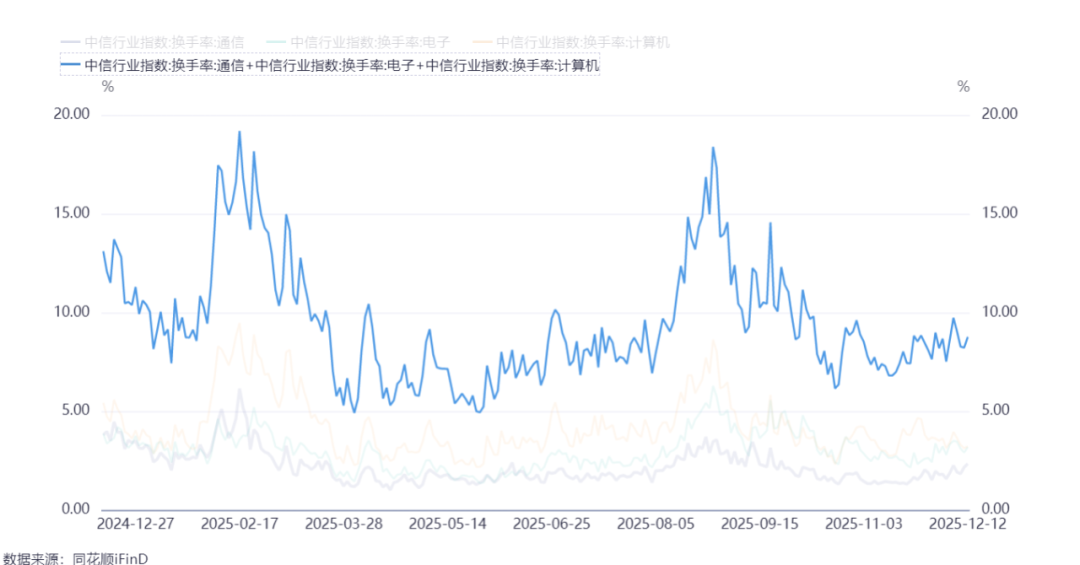The image size is (1080, 565).
Task: Toggle the 换手率:电子 legend series
Action: (x=358, y=42)
